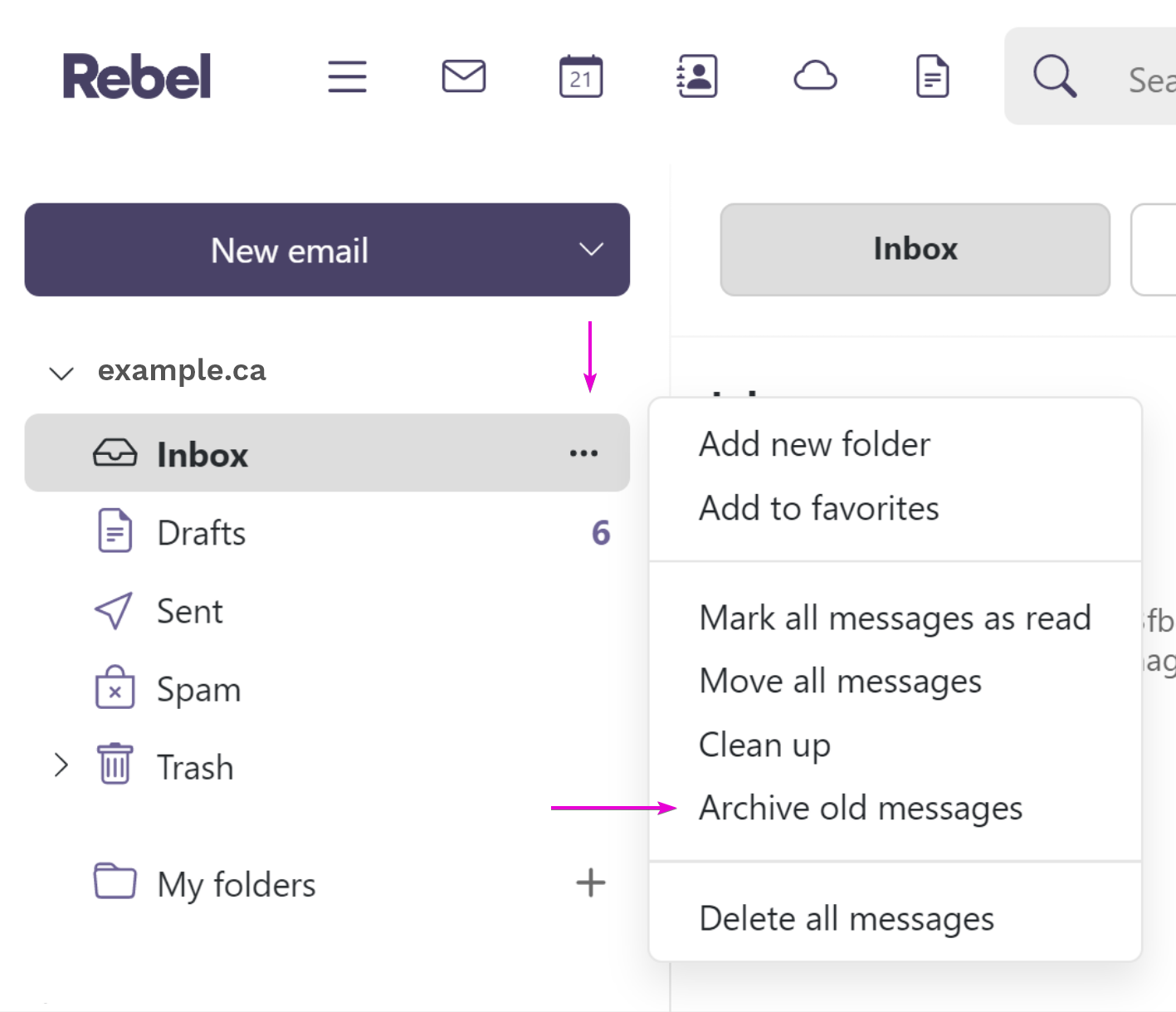Choose Archive old messages
The height and width of the screenshot is (1012, 1176).
click(861, 809)
